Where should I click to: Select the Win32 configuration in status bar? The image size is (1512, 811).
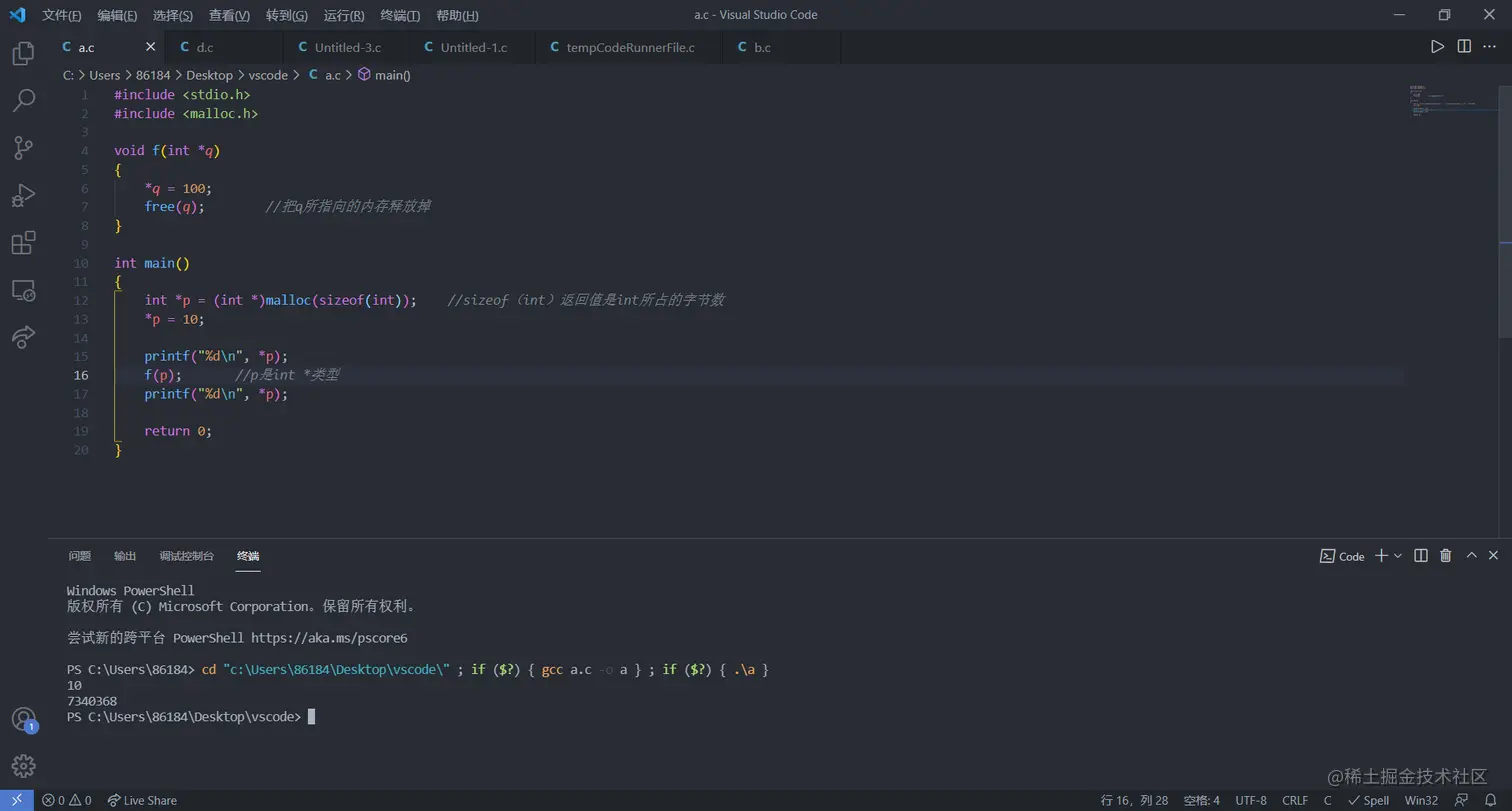pos(1421,800)
